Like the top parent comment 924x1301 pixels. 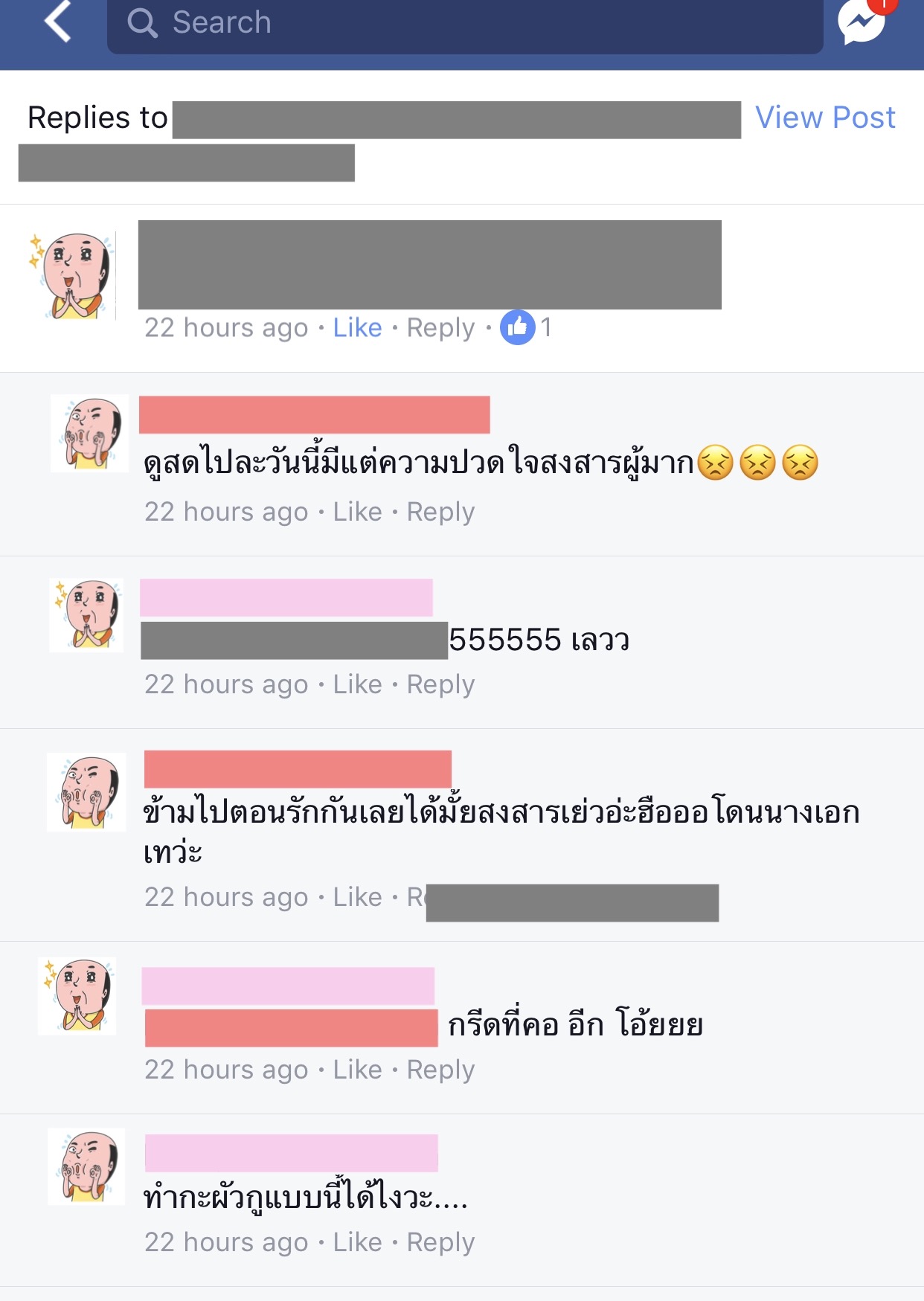click(357, 327)
